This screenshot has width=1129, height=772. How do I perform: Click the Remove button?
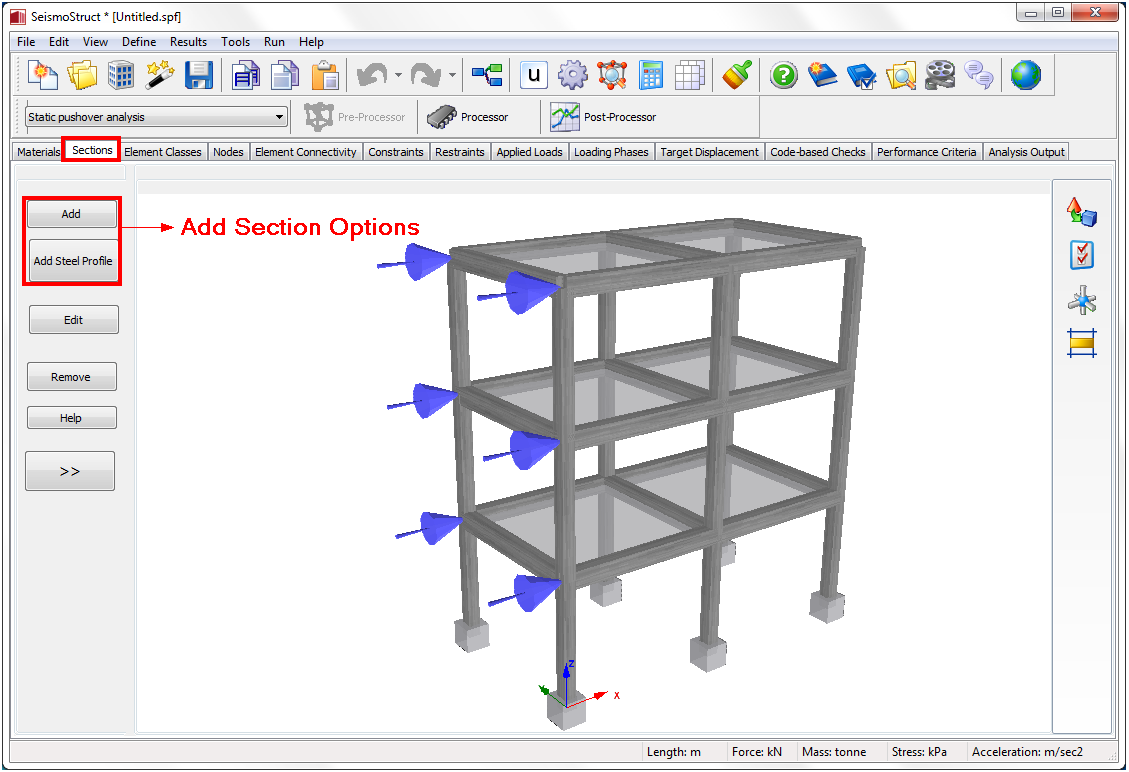point(71,377)
